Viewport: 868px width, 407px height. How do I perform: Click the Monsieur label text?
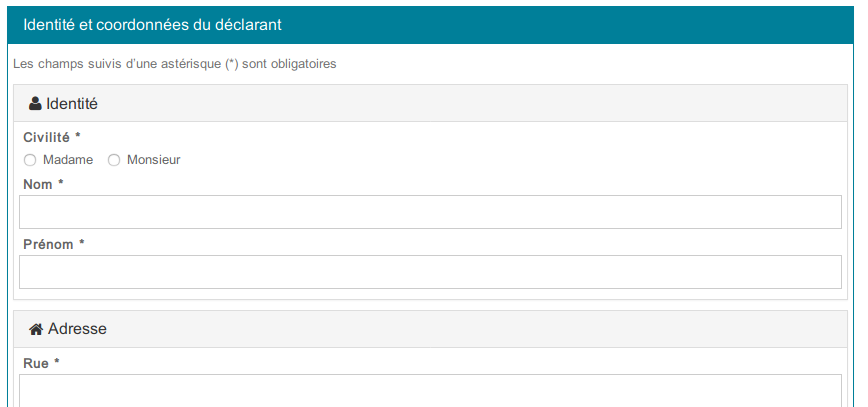coord(154,160)
